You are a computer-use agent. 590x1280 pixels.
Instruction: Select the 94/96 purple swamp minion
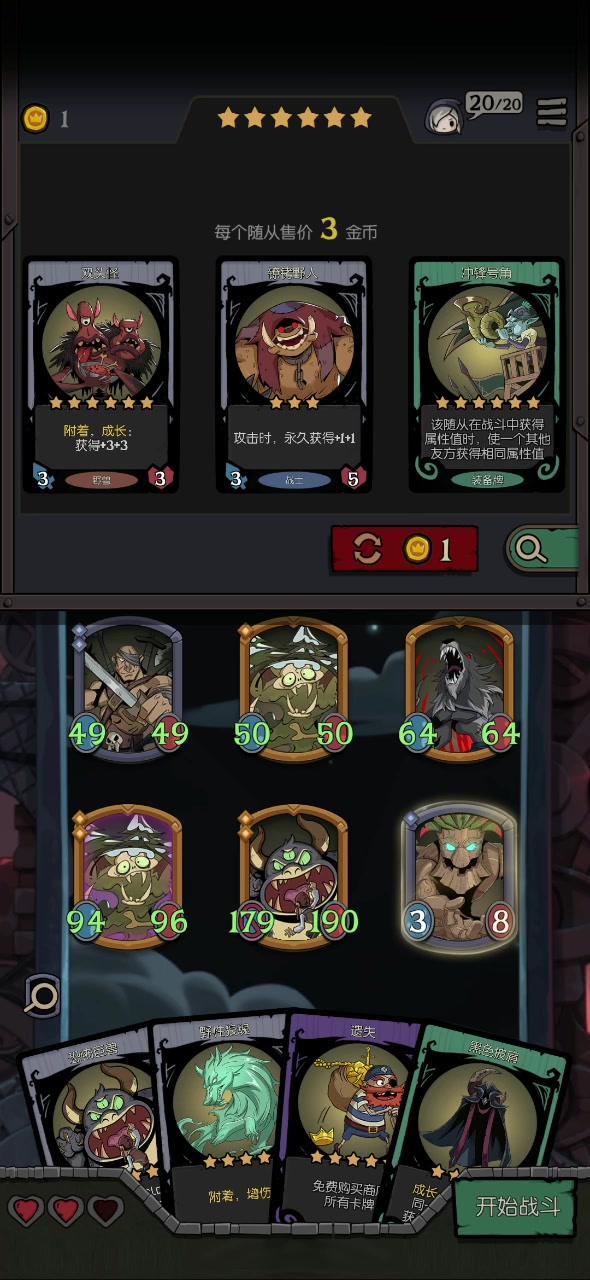[127, 876]
